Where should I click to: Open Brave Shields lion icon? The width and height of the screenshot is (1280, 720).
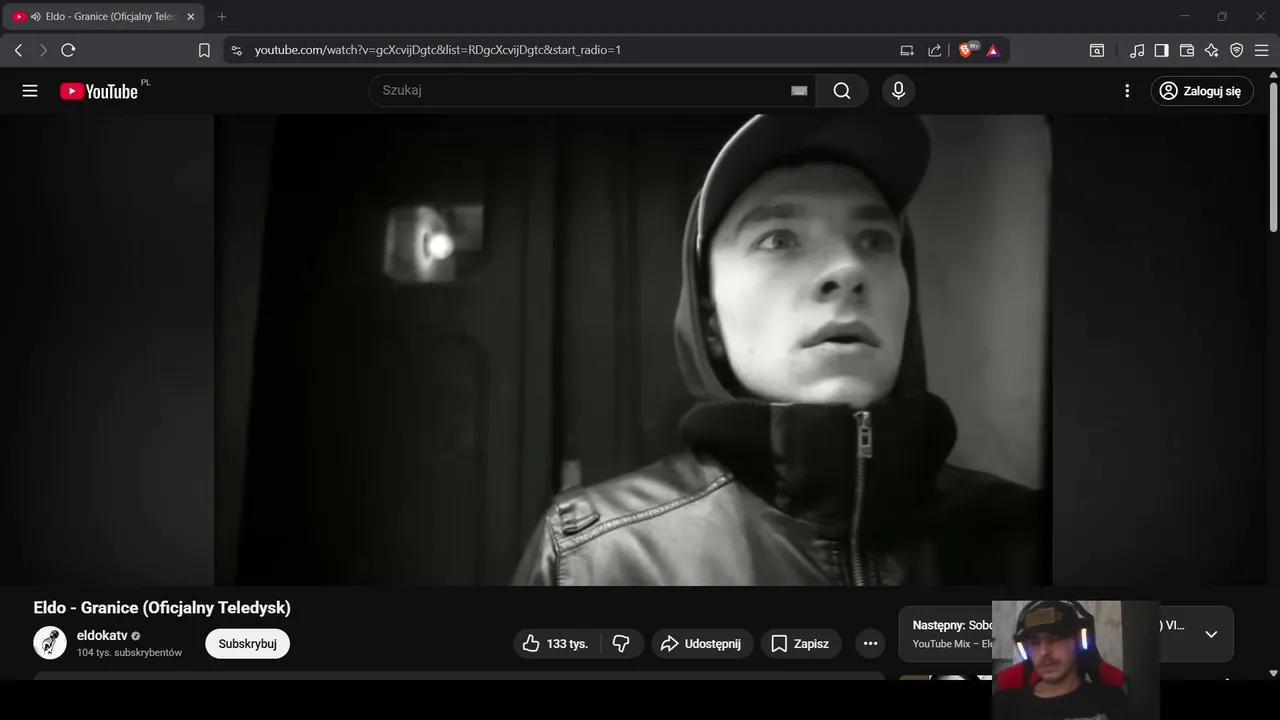pyautogui.click(x=967, y=50)
